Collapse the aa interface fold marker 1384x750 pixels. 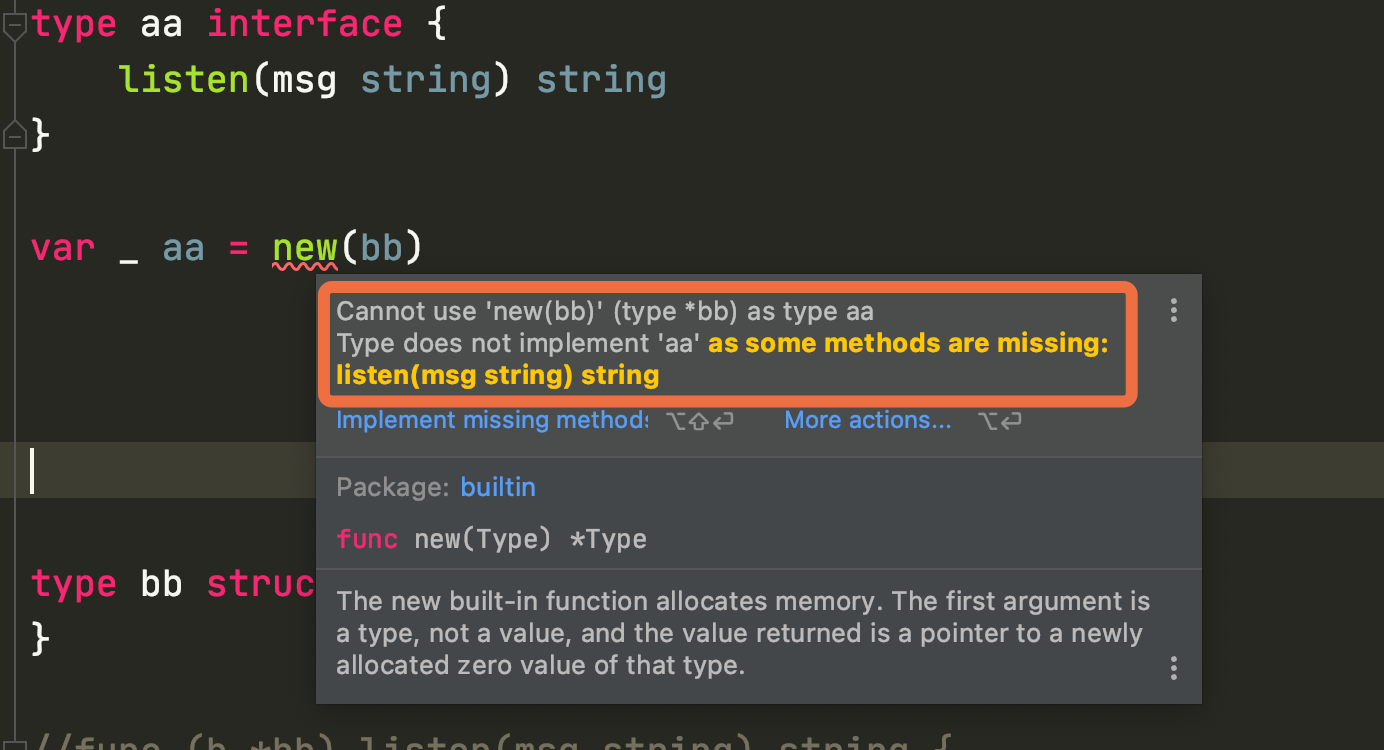[14, 26]
